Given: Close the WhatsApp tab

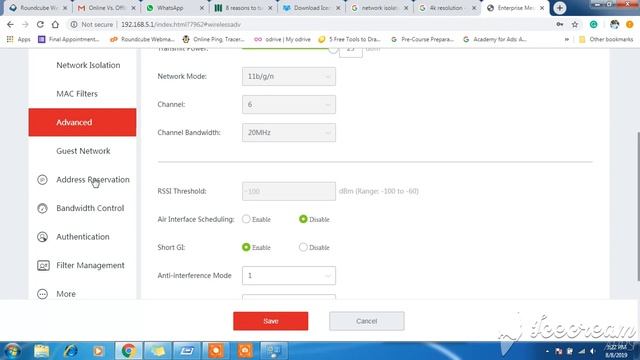Looking at the screenshot, I should tap(202, 8).
